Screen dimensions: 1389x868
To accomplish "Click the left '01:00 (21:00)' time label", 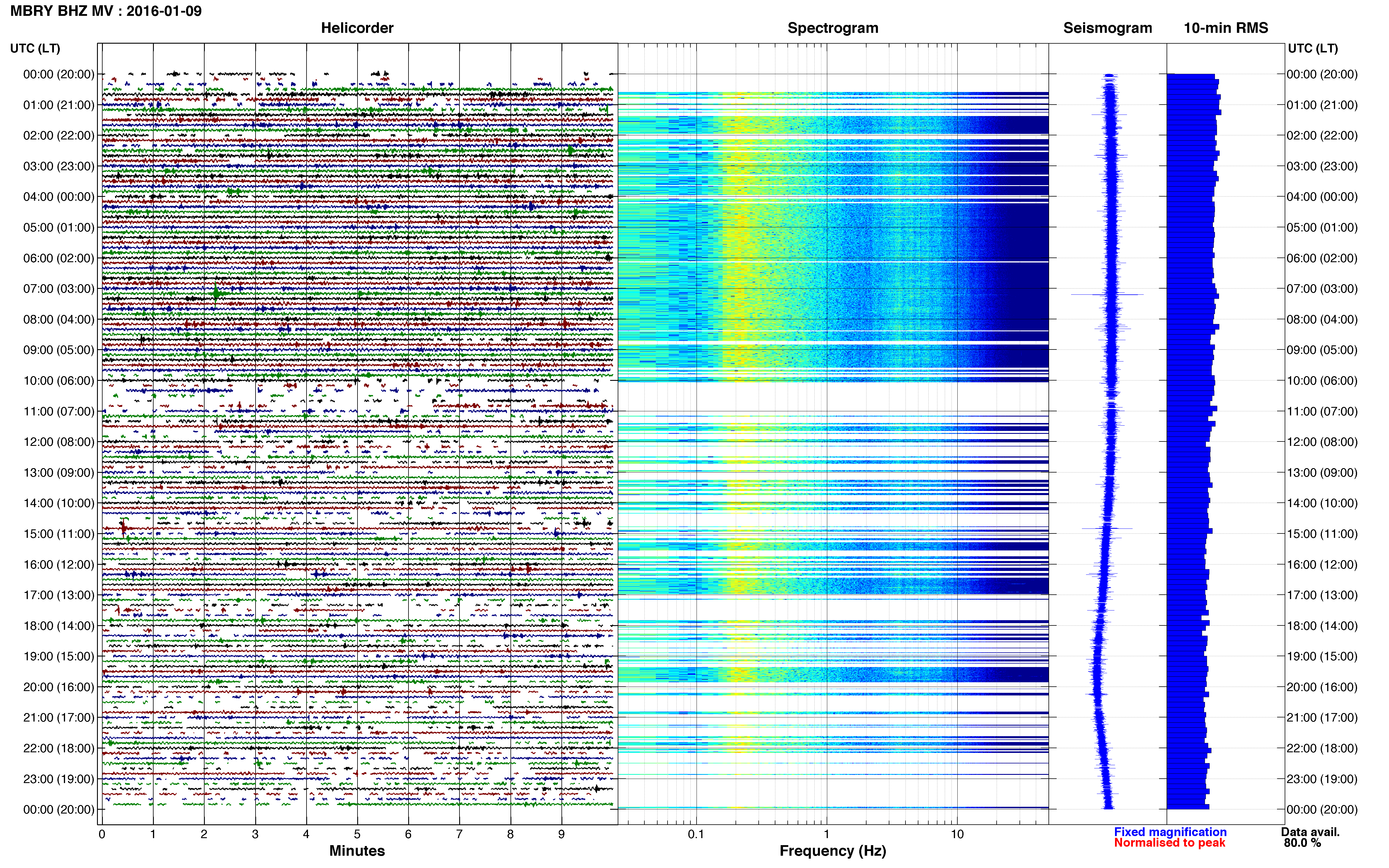I will point(59,105).
